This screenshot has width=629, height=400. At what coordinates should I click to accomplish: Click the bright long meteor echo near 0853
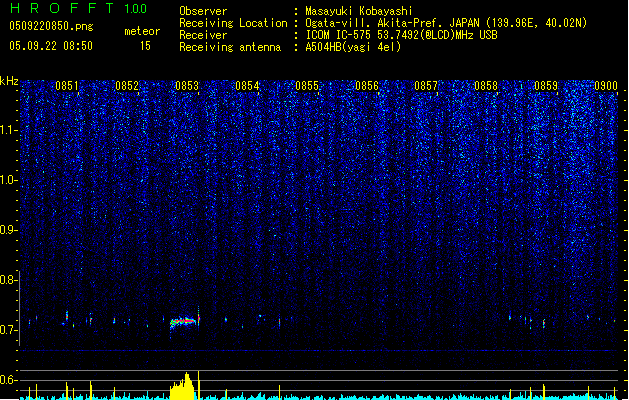[x=184, y=322]
